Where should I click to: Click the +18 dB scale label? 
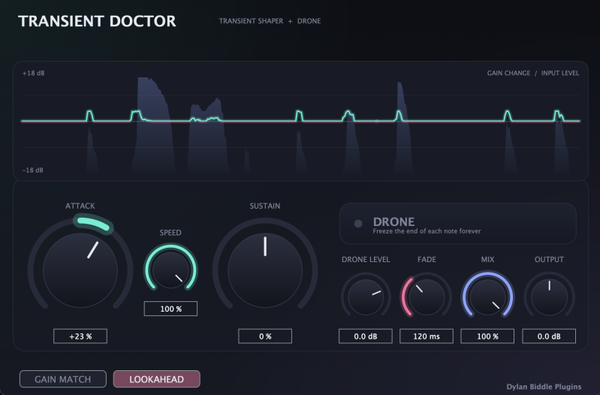(x=33, y=73)
